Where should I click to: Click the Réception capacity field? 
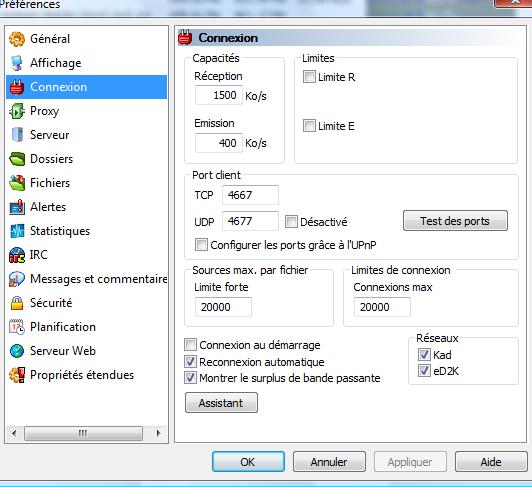coord(219,95)
